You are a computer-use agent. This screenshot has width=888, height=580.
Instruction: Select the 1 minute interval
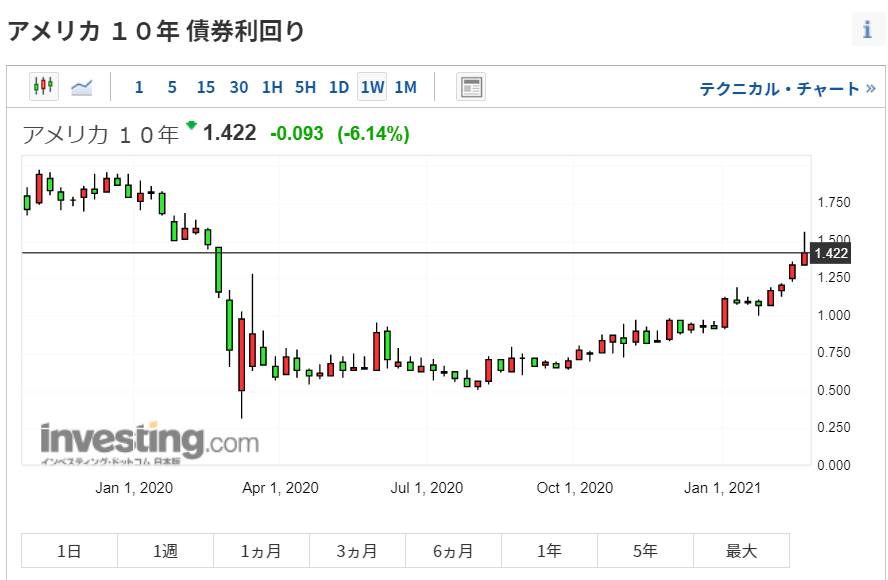click(x=139, y=87)
